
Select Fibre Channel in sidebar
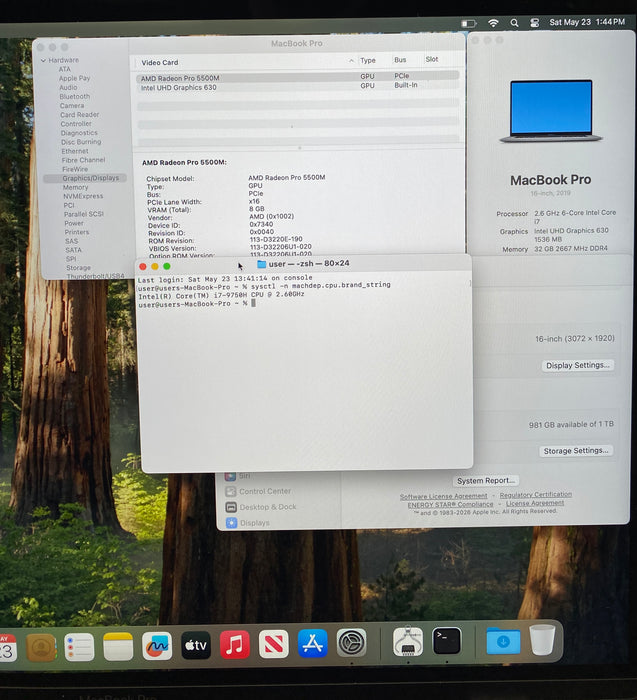[x=83, y=160]
